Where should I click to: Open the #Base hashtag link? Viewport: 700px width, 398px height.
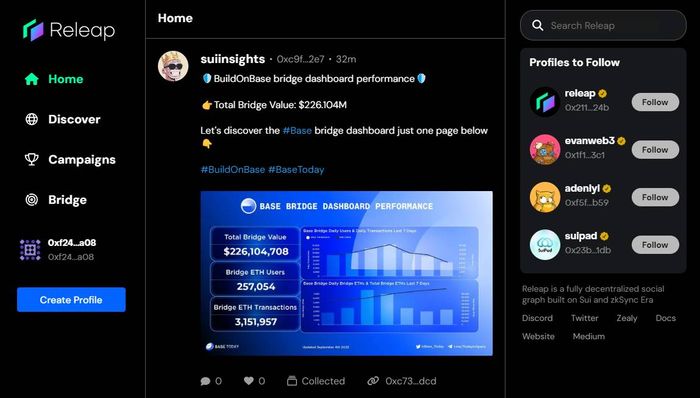click(x=297, y=131)
